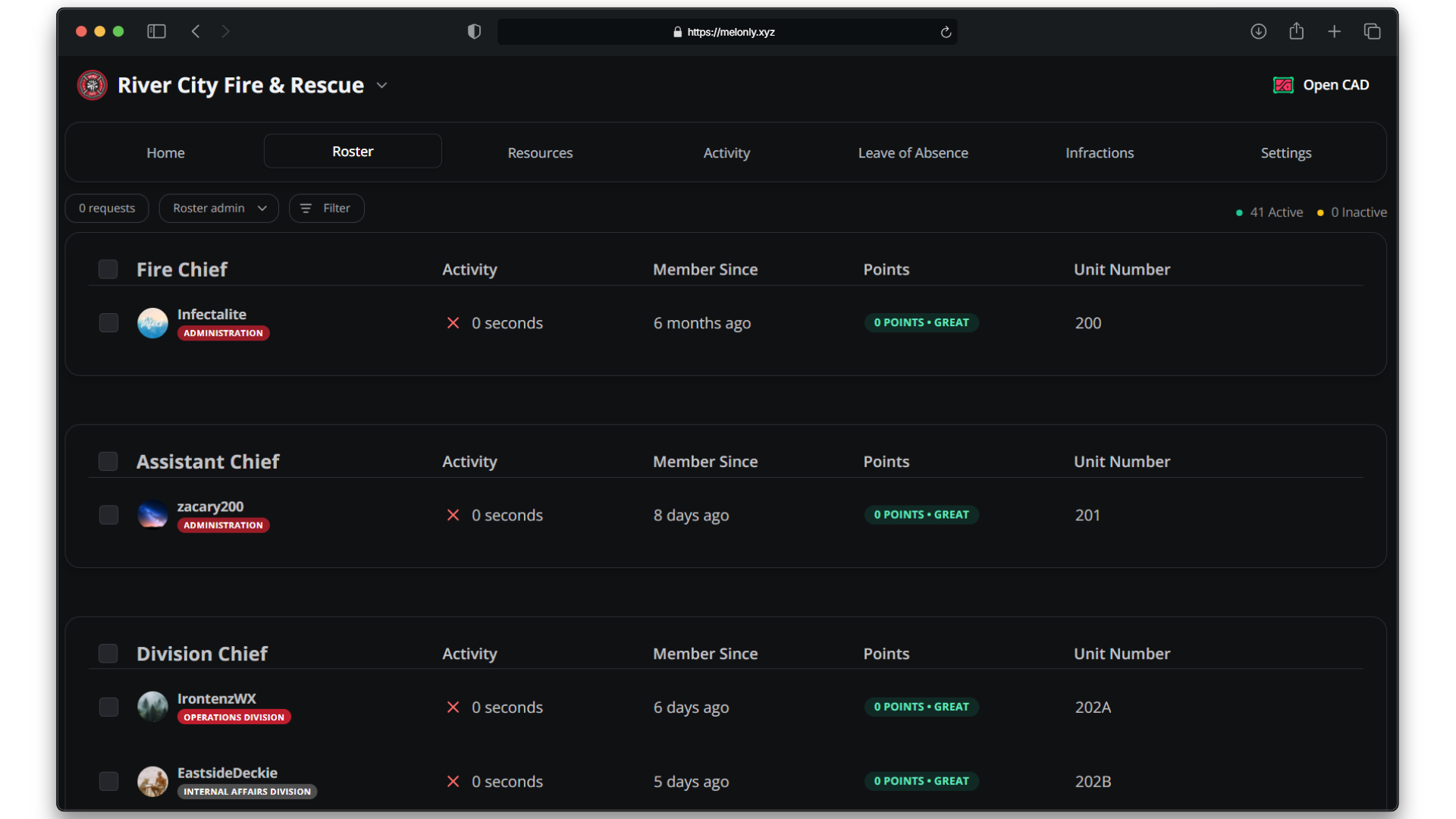The height and width of the screenshot is (819, 1456).
Task: Click IrontenzWX's 0 Points Great badge
Action: (x=921, y=706)
